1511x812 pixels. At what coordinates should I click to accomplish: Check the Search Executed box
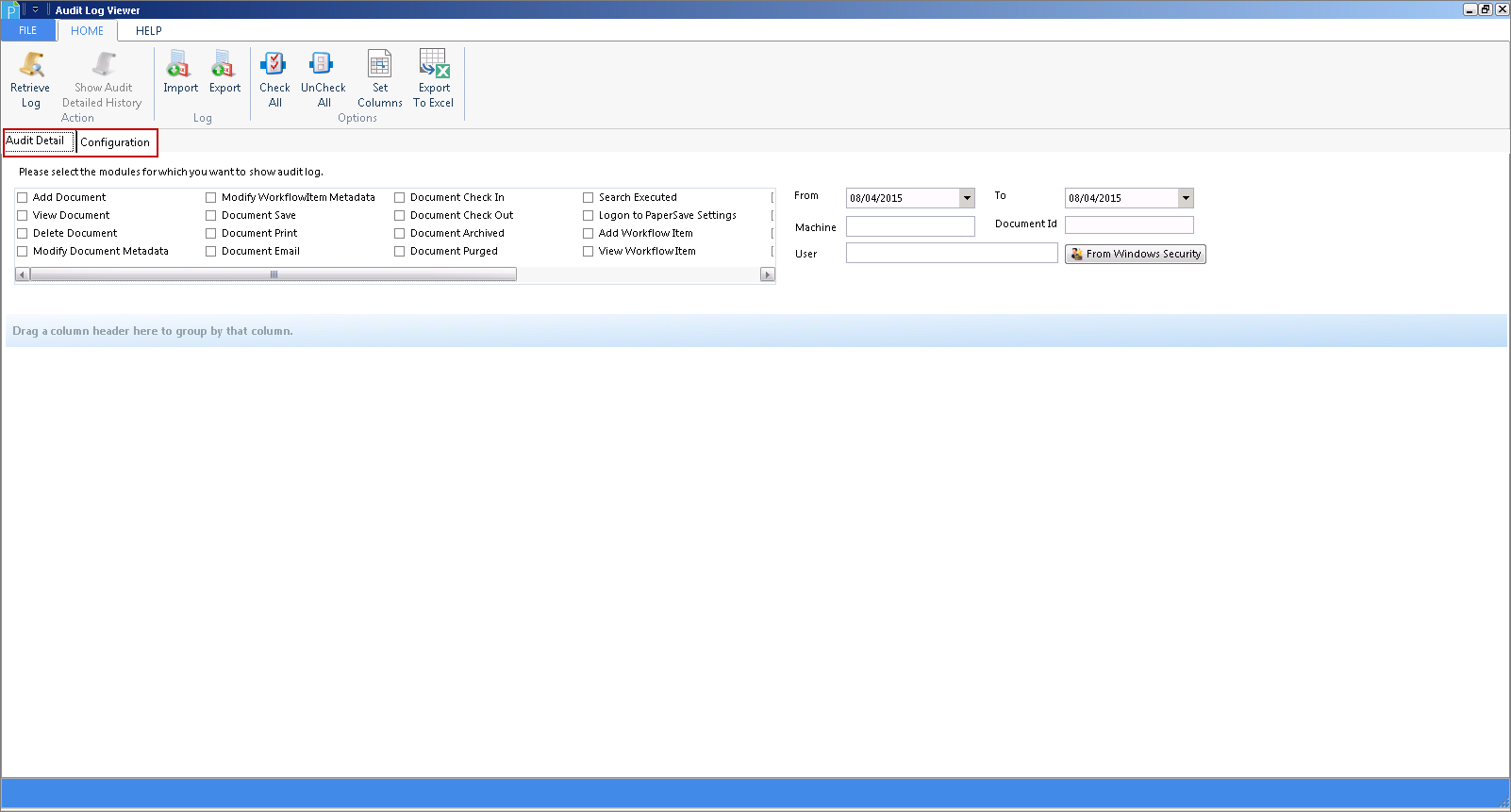coord(588,198)
